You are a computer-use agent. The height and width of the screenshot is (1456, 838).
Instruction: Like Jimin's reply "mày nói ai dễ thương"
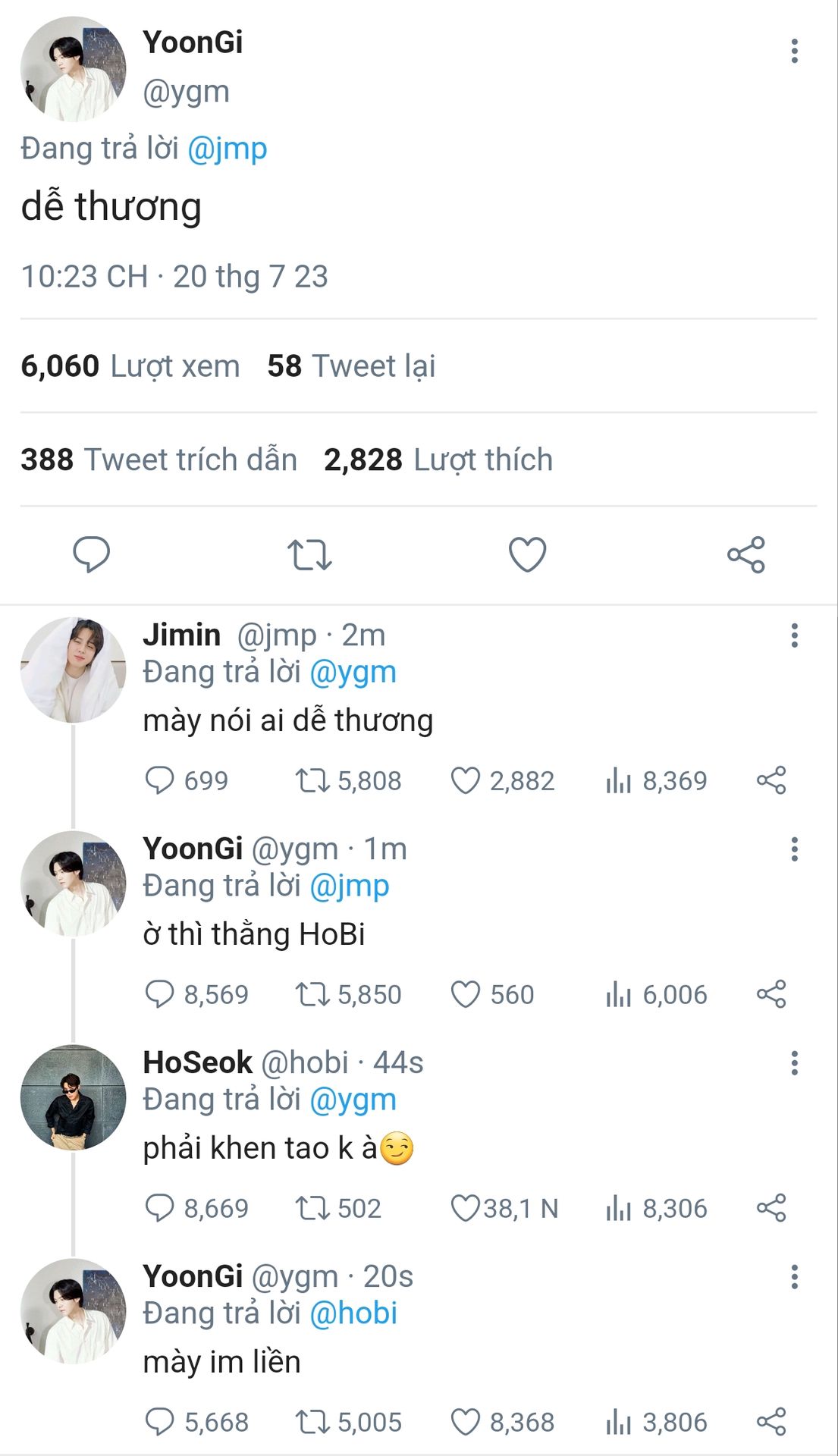tap(466, 780)
